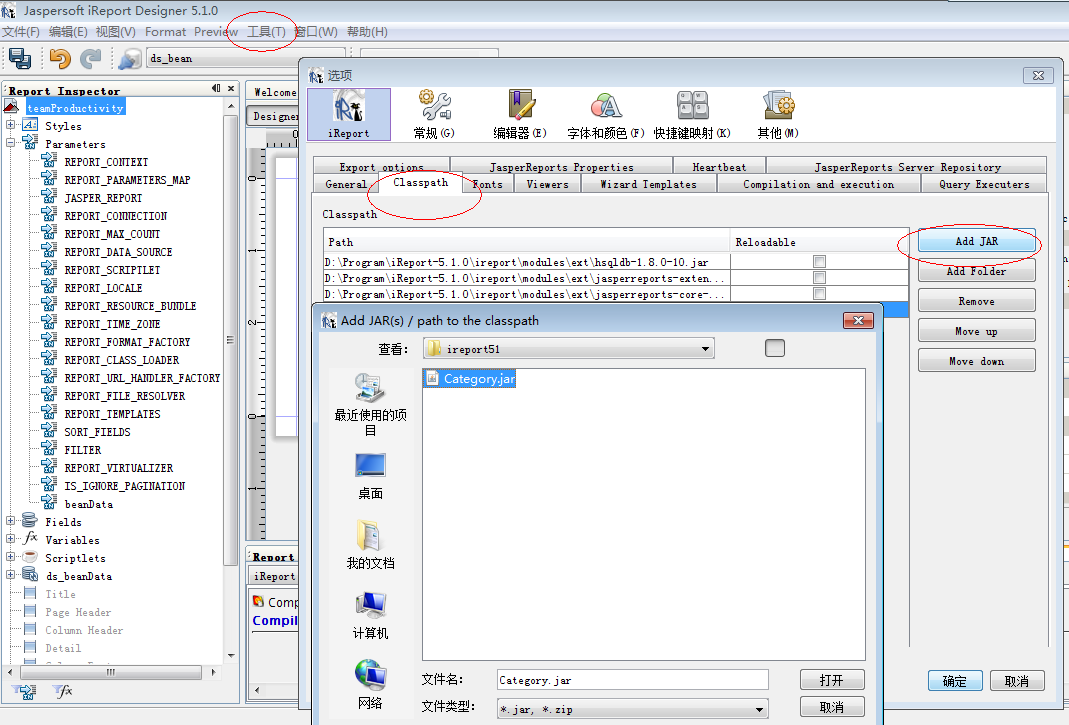
Task: Go to 网络 network location
Action: click(370, 685)
